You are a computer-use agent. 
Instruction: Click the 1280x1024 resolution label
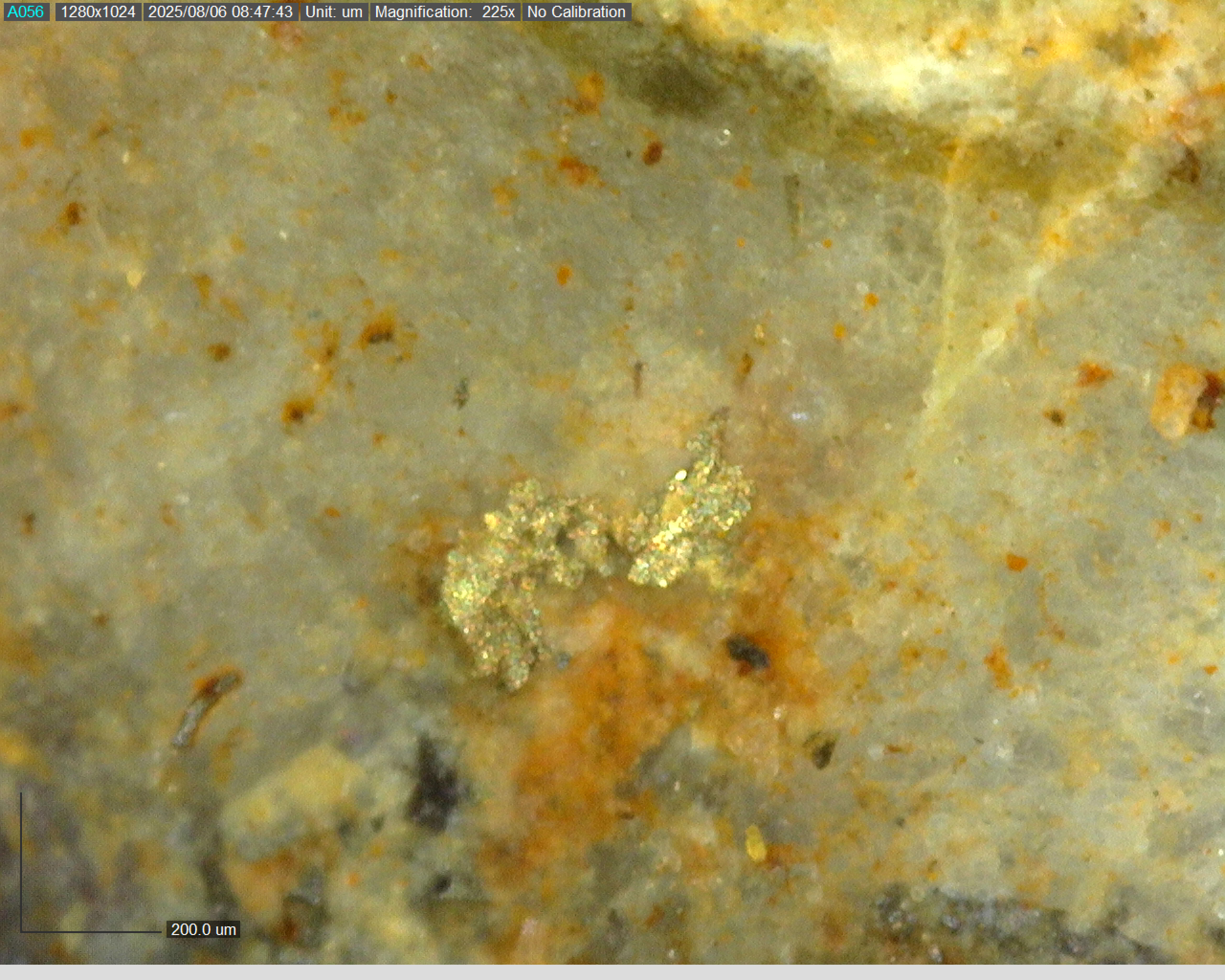click(98, 12)
